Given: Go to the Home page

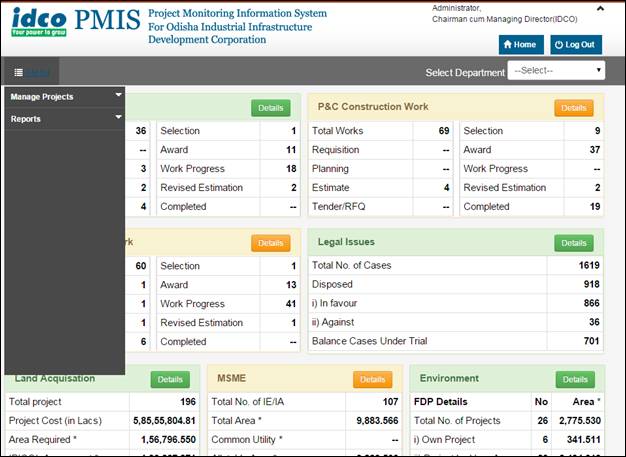Looking at the screenshot, I should 521,44.
